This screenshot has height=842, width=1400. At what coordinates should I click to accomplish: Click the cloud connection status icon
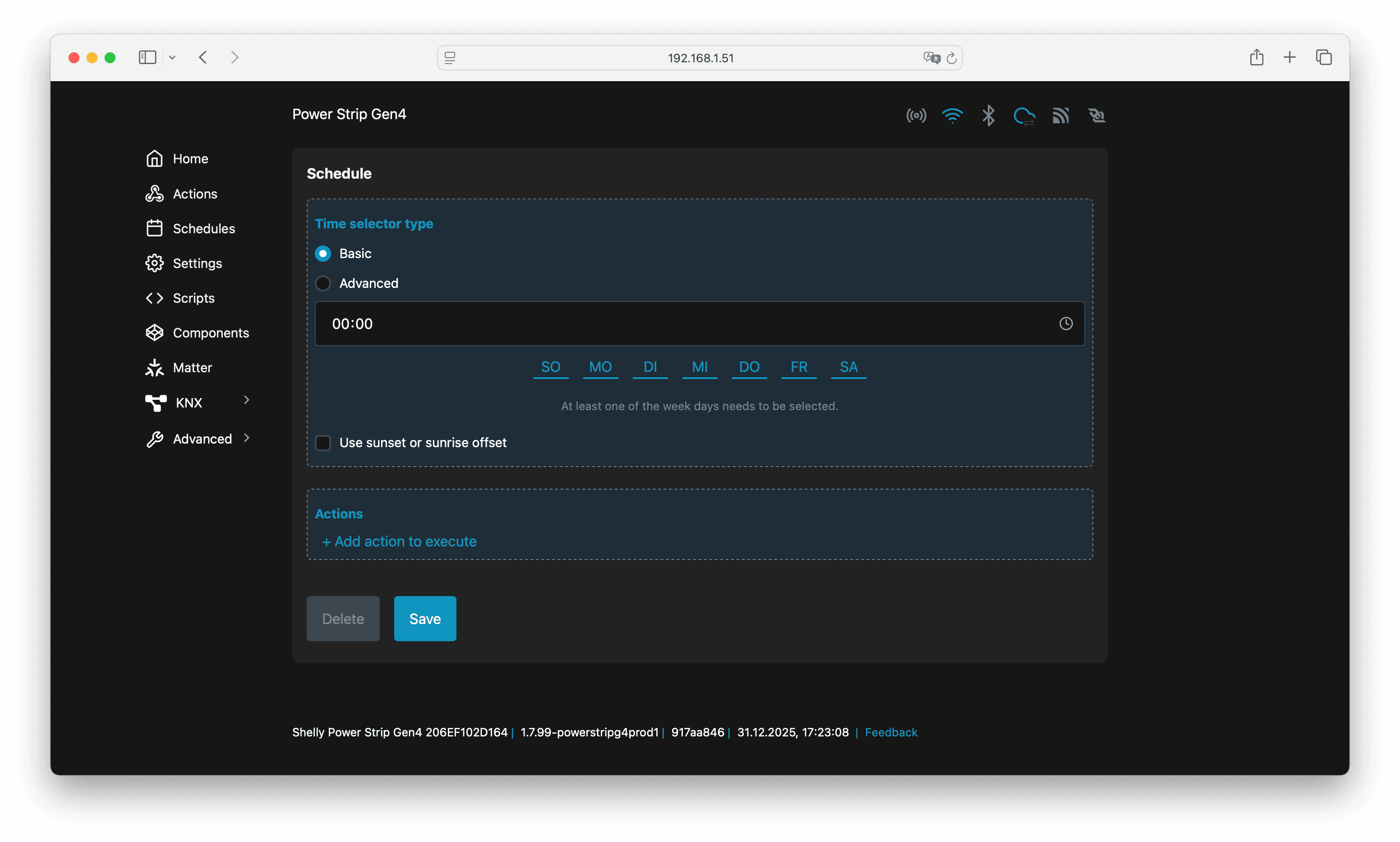point(1024,116)
